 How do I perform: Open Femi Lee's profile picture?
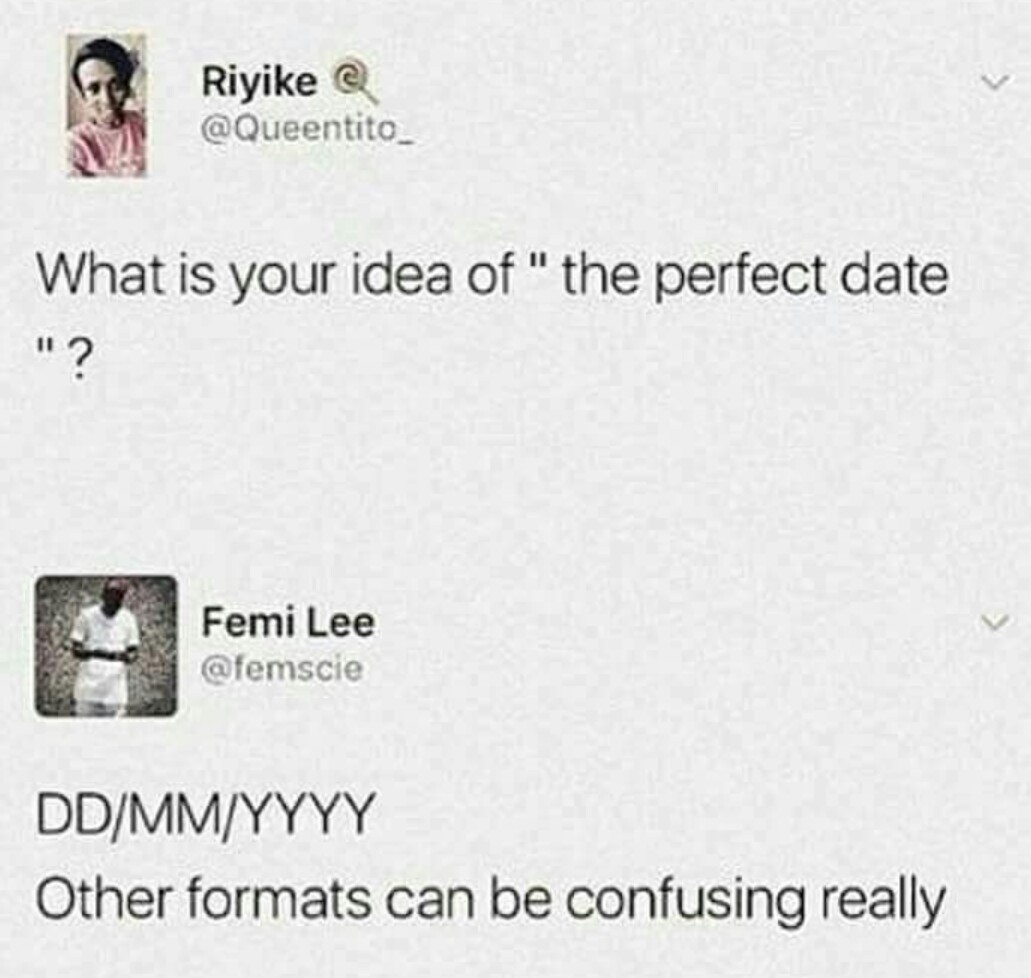pos(106,646)
